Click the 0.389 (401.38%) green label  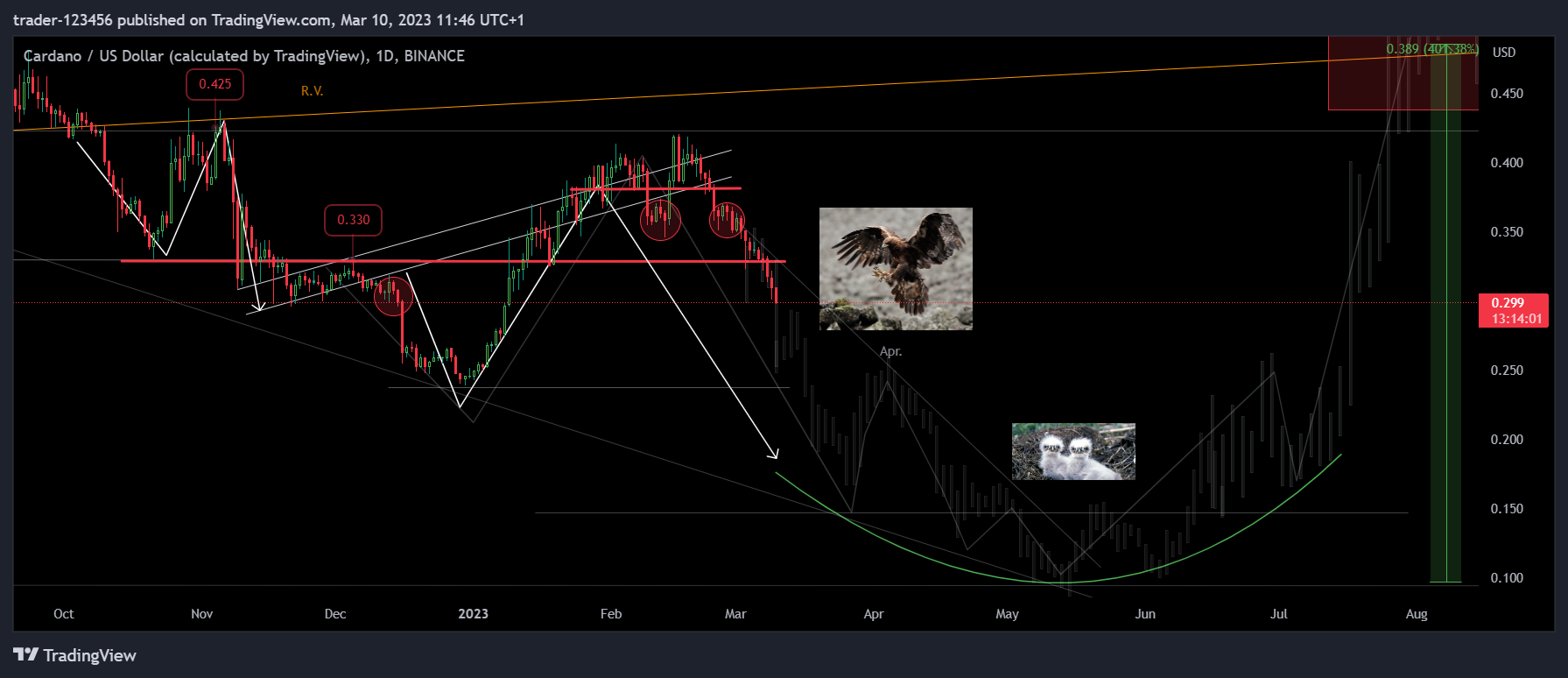1432,49
